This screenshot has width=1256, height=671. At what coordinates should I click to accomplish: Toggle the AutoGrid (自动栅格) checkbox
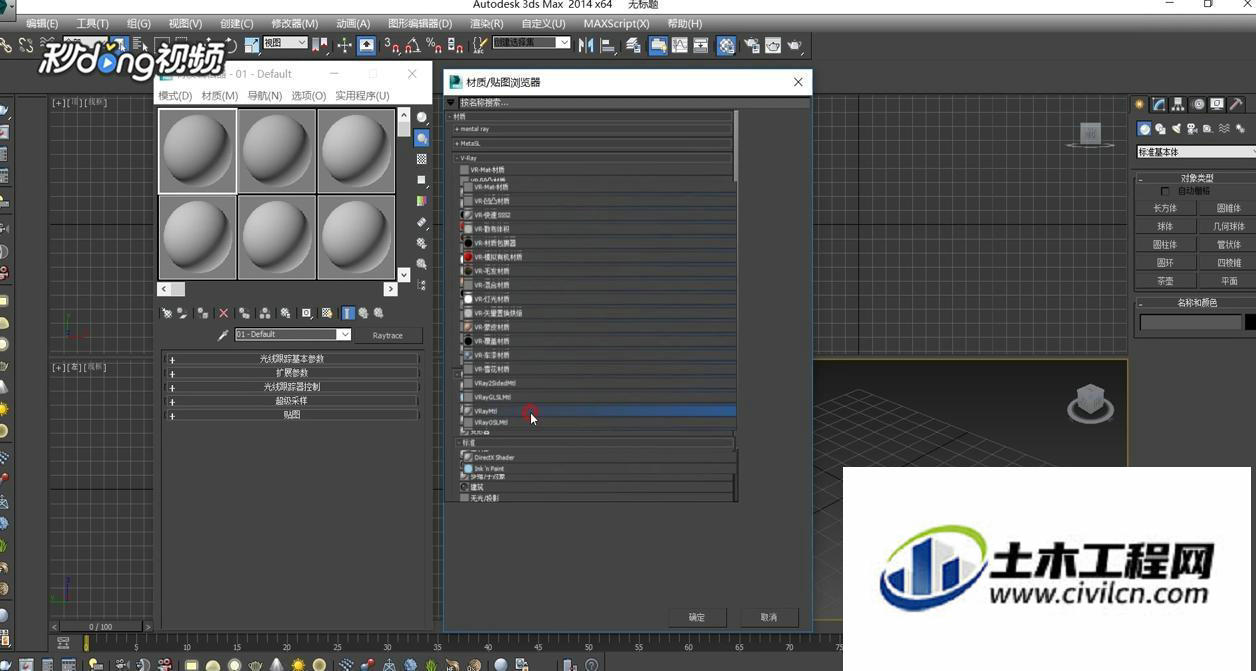pyautogui.click(x=1165, y=191)
